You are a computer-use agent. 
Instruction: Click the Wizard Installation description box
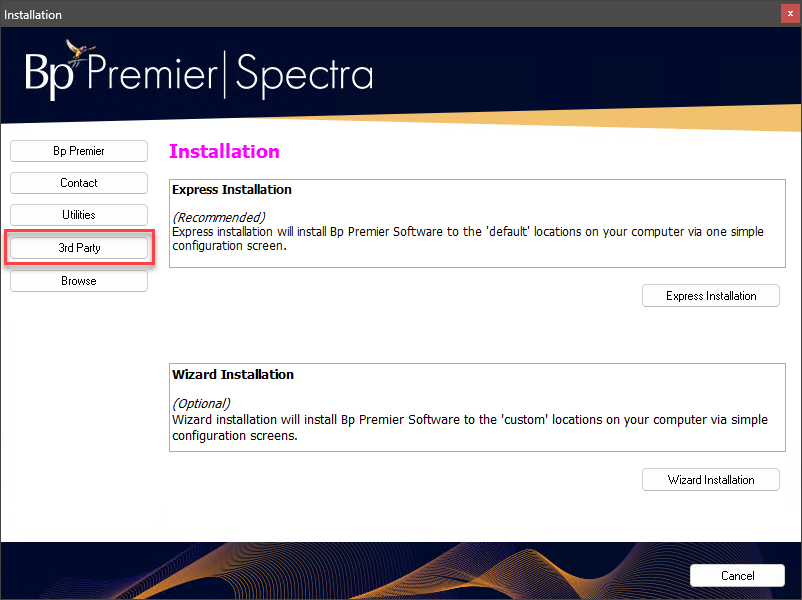[x=477, y=408]
